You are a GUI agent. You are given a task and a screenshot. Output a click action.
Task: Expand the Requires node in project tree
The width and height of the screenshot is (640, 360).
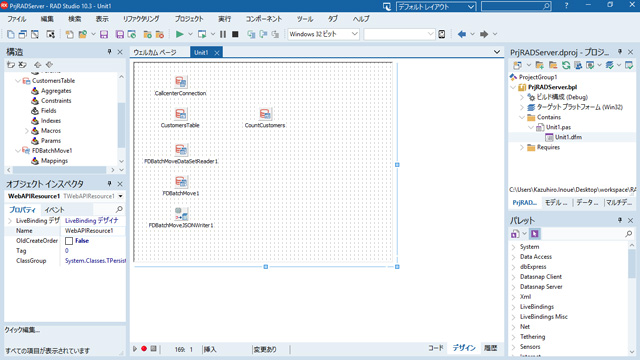tap(522, 147)
